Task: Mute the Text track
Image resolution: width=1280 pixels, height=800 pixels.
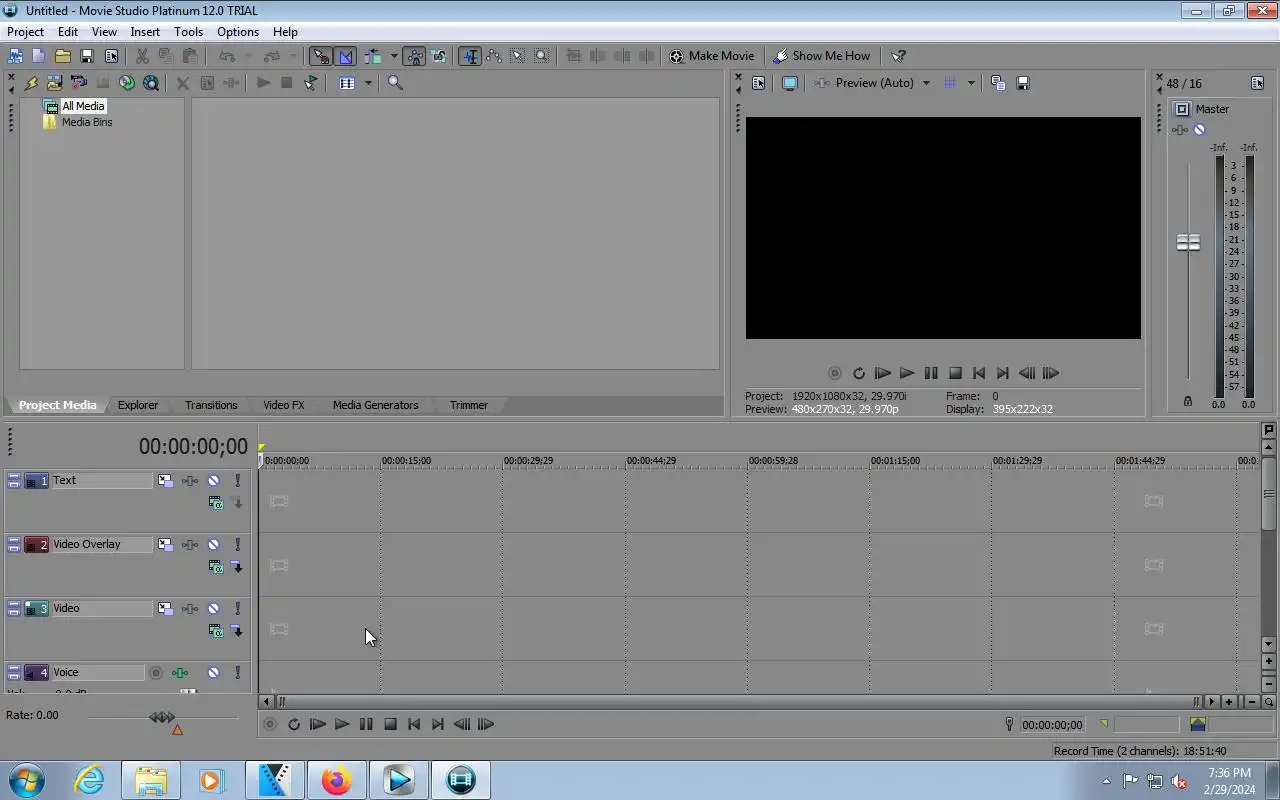Action: (213, 481)
